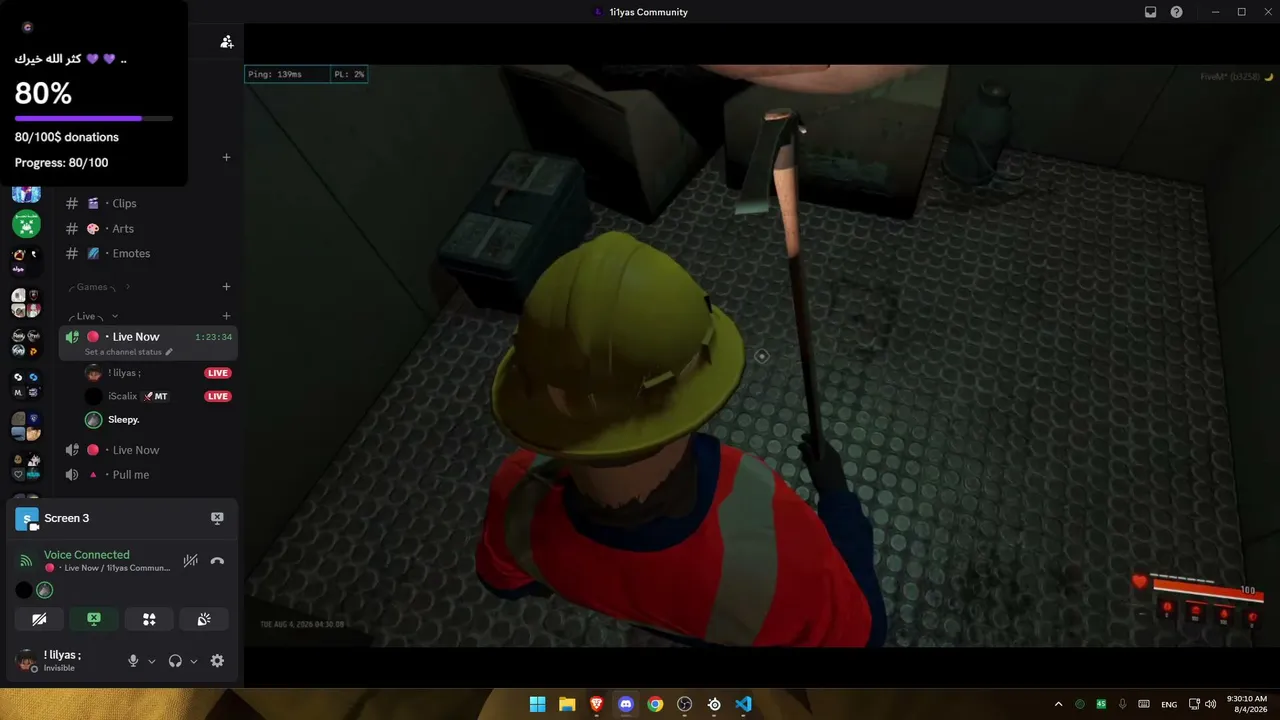This screenshot has width=1280, height=720.
Task: Open Discord User Settings
Action: coord(217,661)
